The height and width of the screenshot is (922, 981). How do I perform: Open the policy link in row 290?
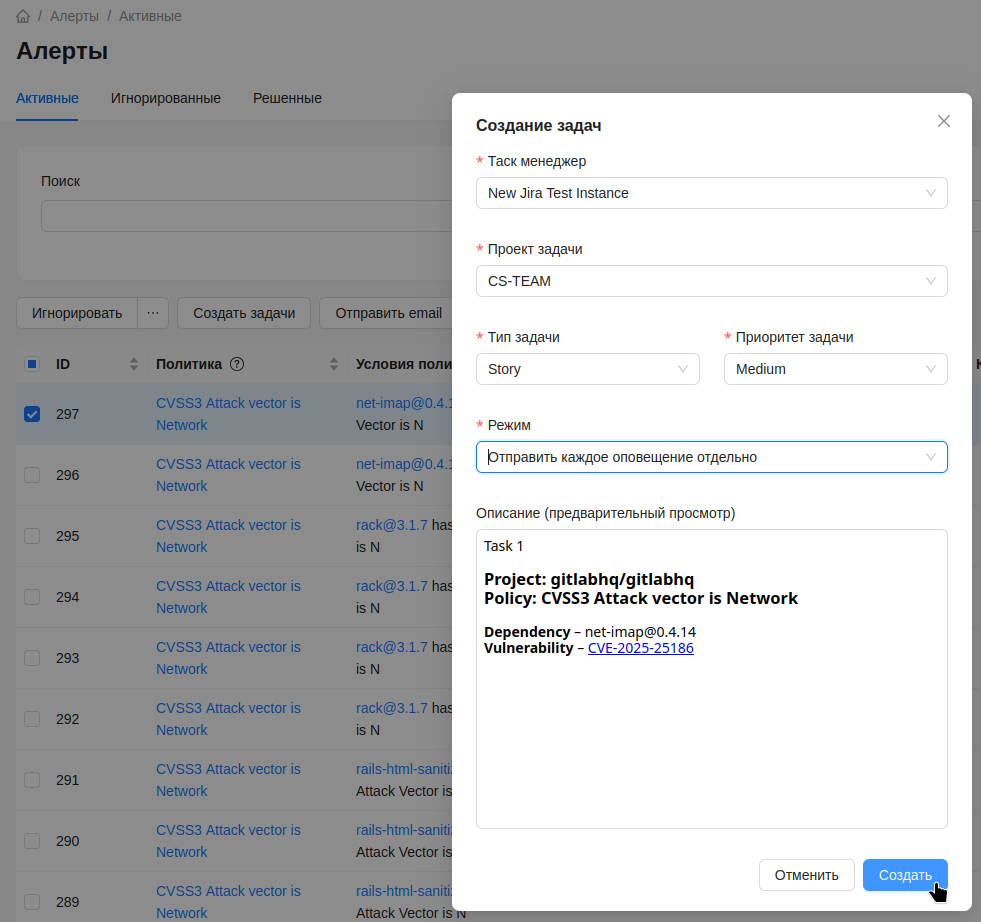228,841
